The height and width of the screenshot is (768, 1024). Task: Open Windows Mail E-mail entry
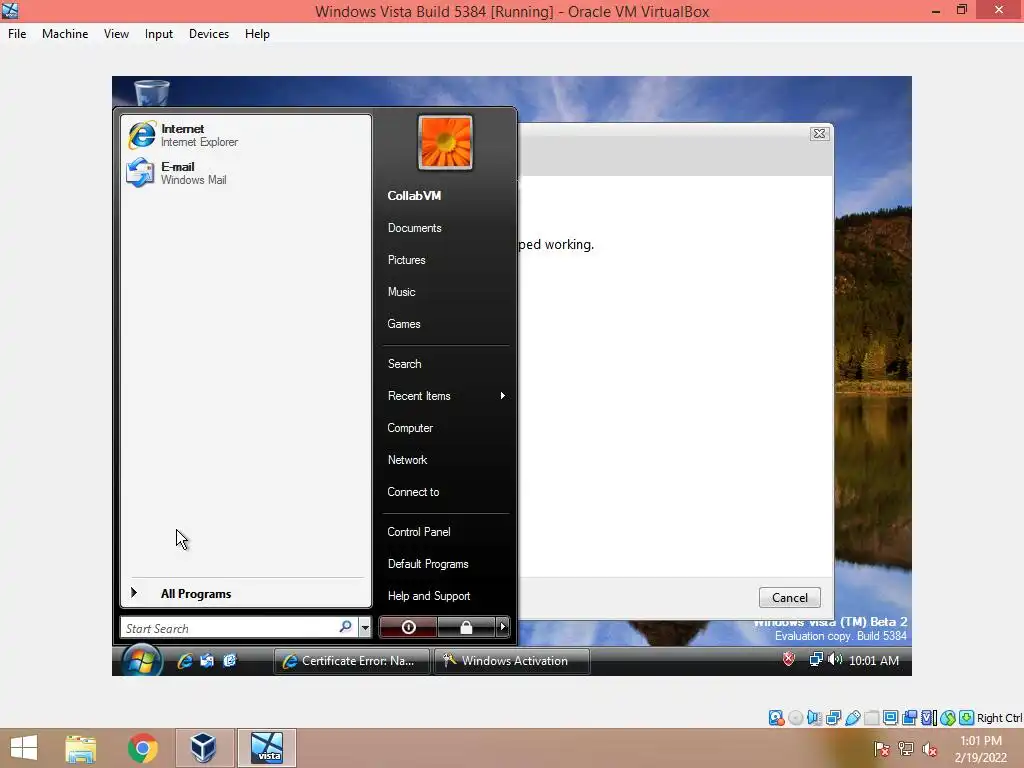click(x=246, y=173)
